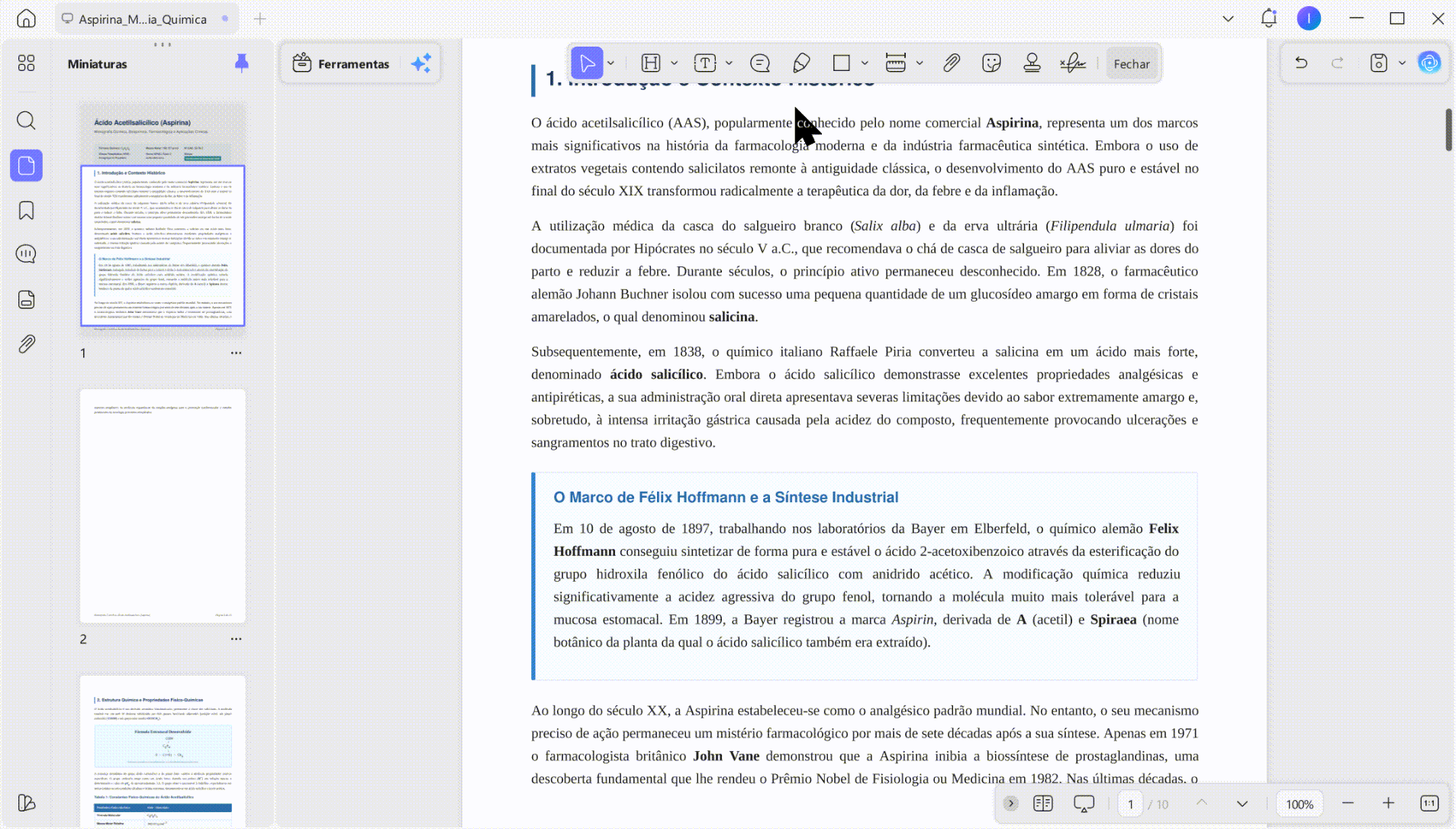Redo the last action
Screen dimensions: 1456x829
(1337, 63)
